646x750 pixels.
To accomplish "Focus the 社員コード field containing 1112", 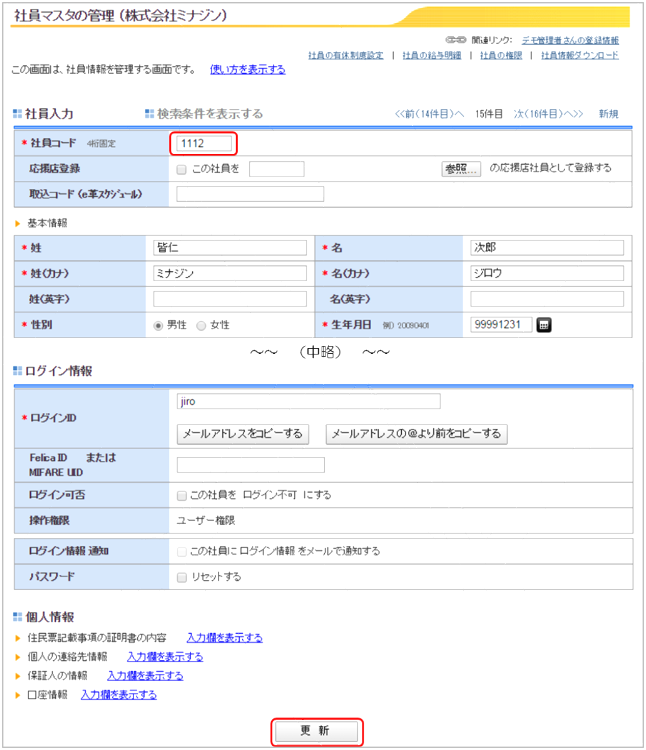I will 204,143.
